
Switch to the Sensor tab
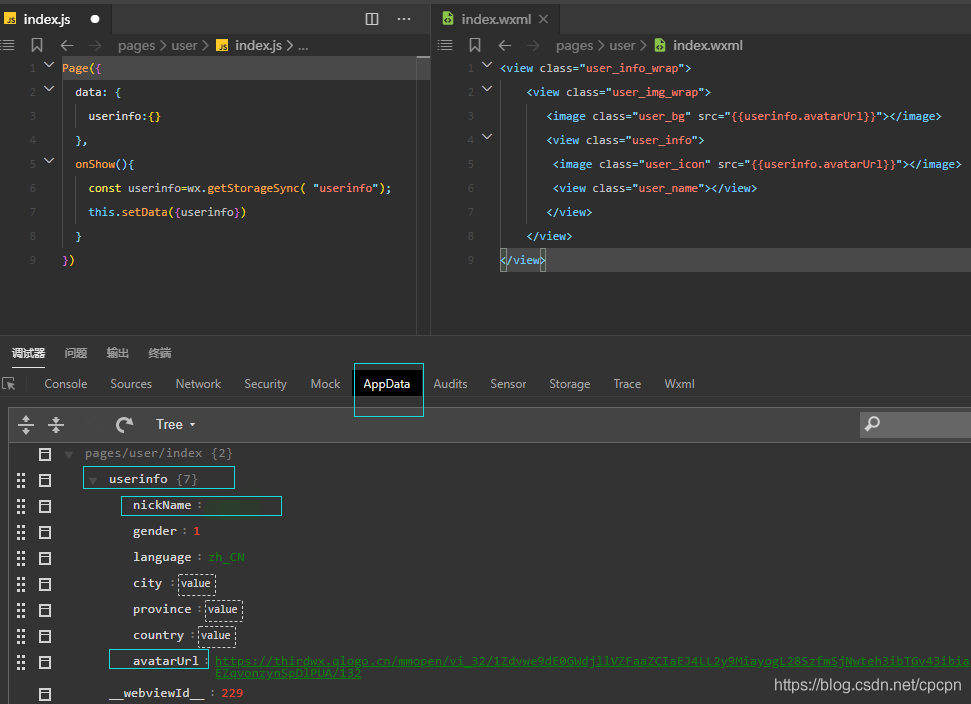508,384
